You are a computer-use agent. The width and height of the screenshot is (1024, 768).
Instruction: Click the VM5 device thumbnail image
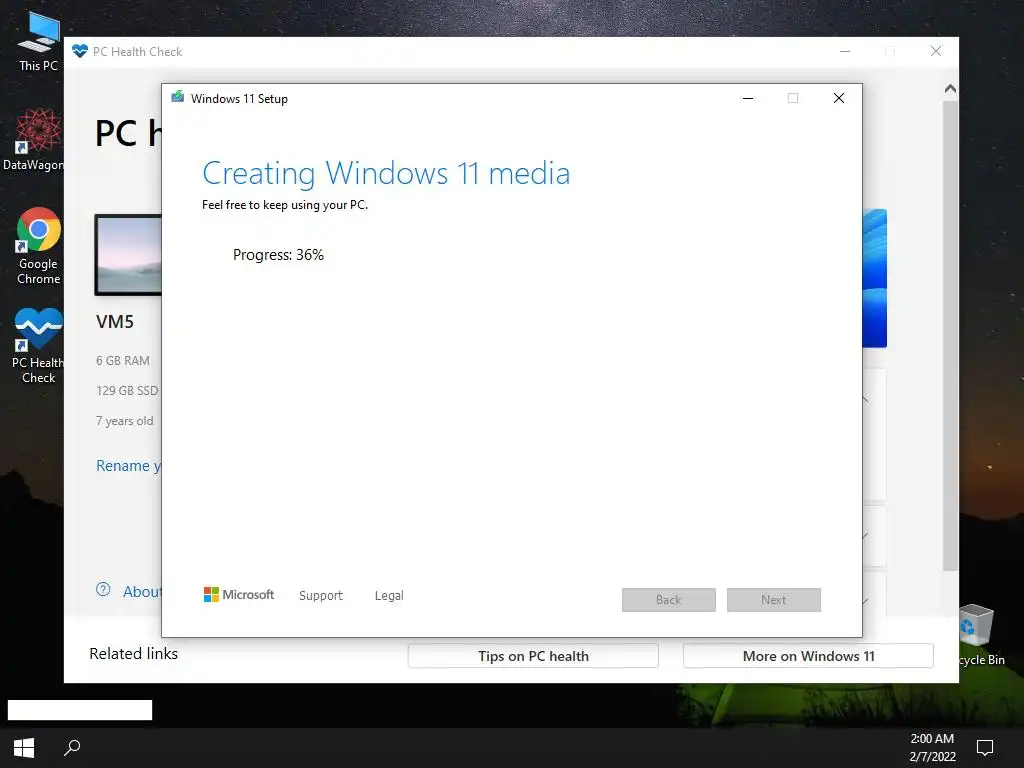click(129, 255)
